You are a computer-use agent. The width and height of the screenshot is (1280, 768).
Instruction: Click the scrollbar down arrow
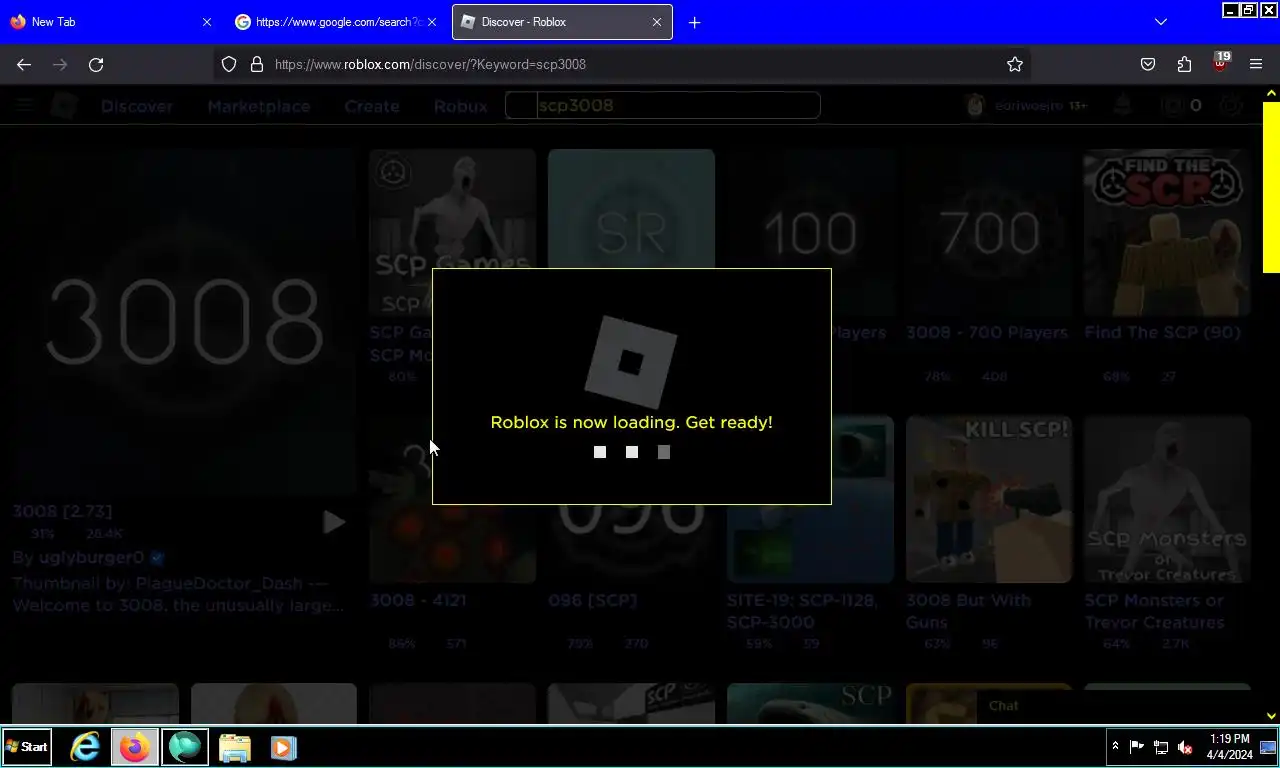(1271, 716)
